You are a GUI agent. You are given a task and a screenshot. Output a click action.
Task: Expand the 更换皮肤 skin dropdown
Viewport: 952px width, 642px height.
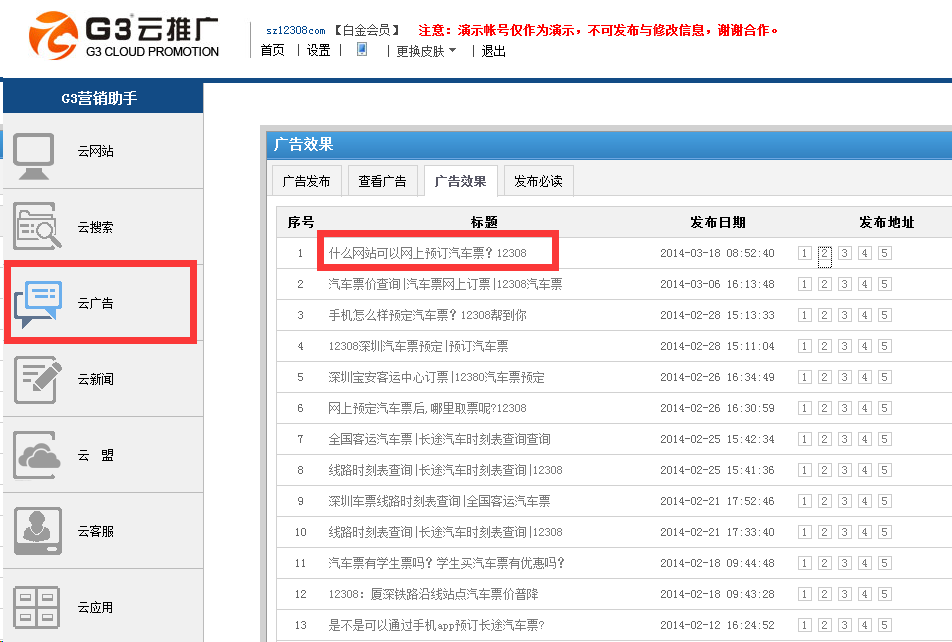tap(426, 51)
